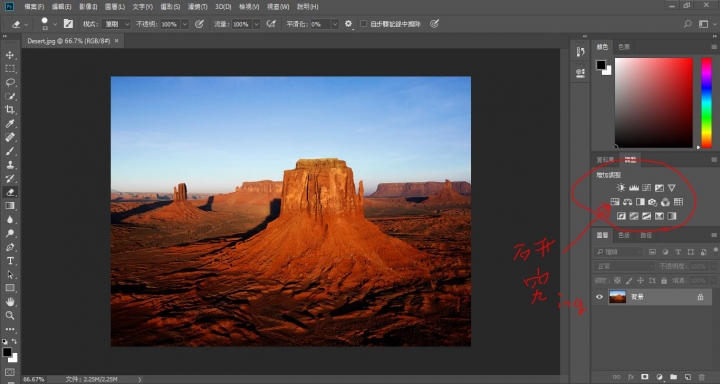Add a Vibrance adjustment
The height and width of the screenshot is (384, 720).
(x=672, y=187)
